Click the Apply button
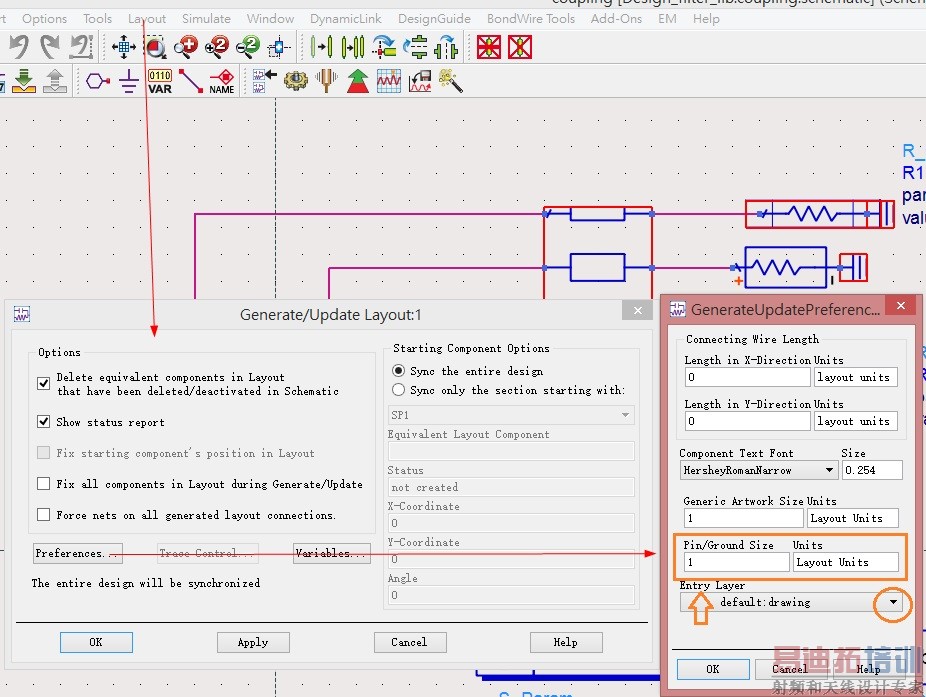The image size is (926, 697). [253, 642]
